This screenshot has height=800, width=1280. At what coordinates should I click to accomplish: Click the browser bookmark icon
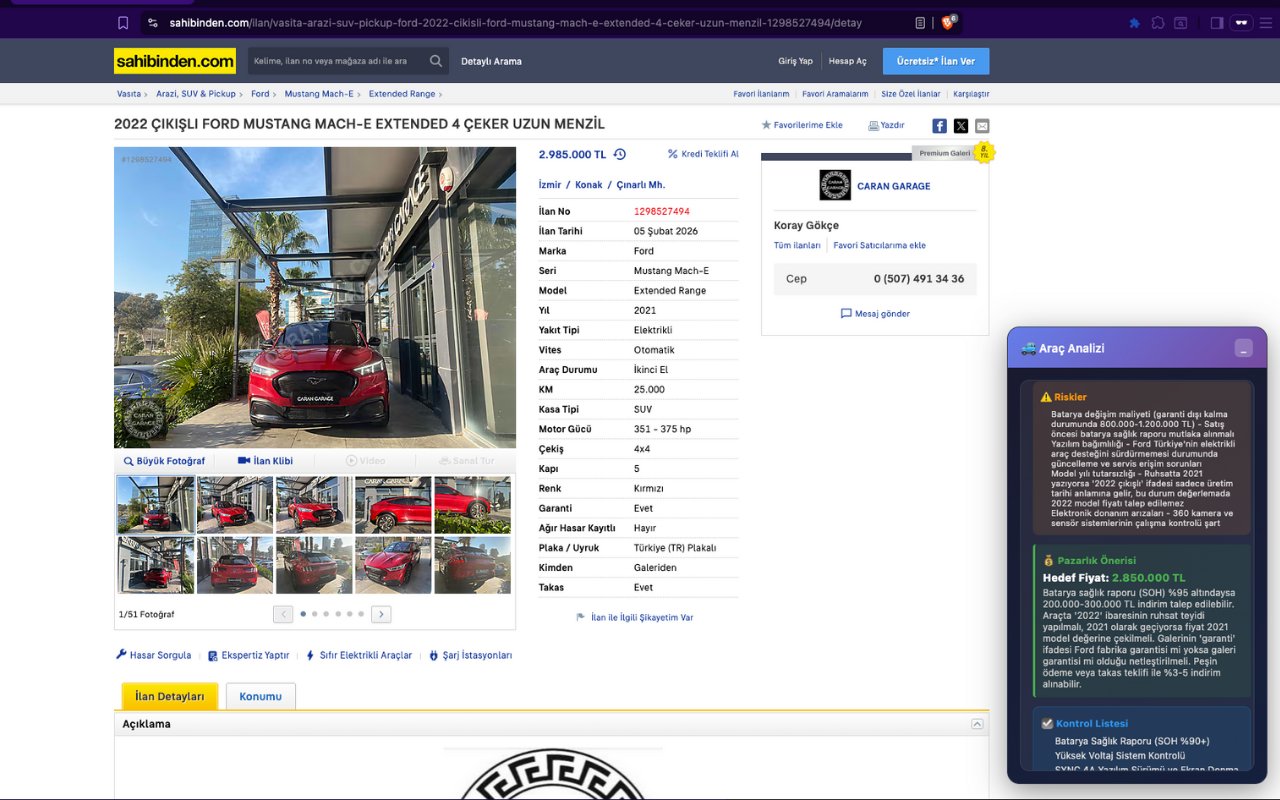123,23
